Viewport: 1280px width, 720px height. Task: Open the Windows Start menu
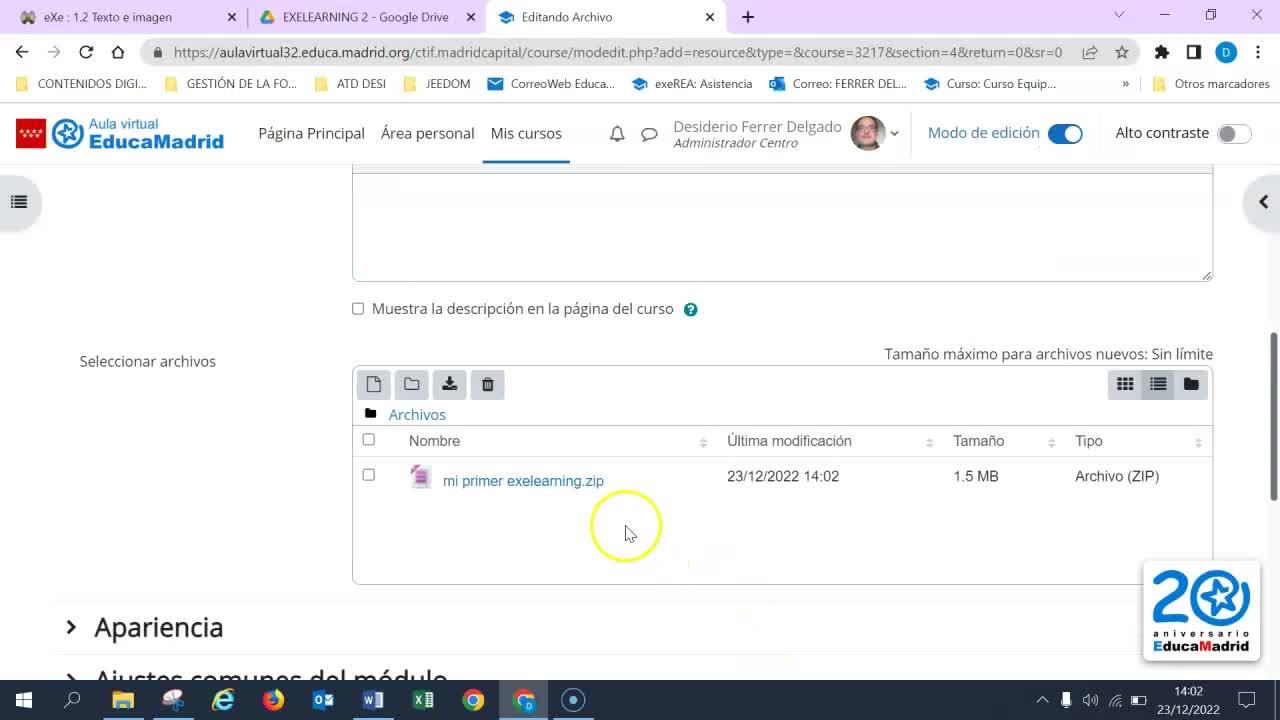pyautogui.click(x=24, y=700)
